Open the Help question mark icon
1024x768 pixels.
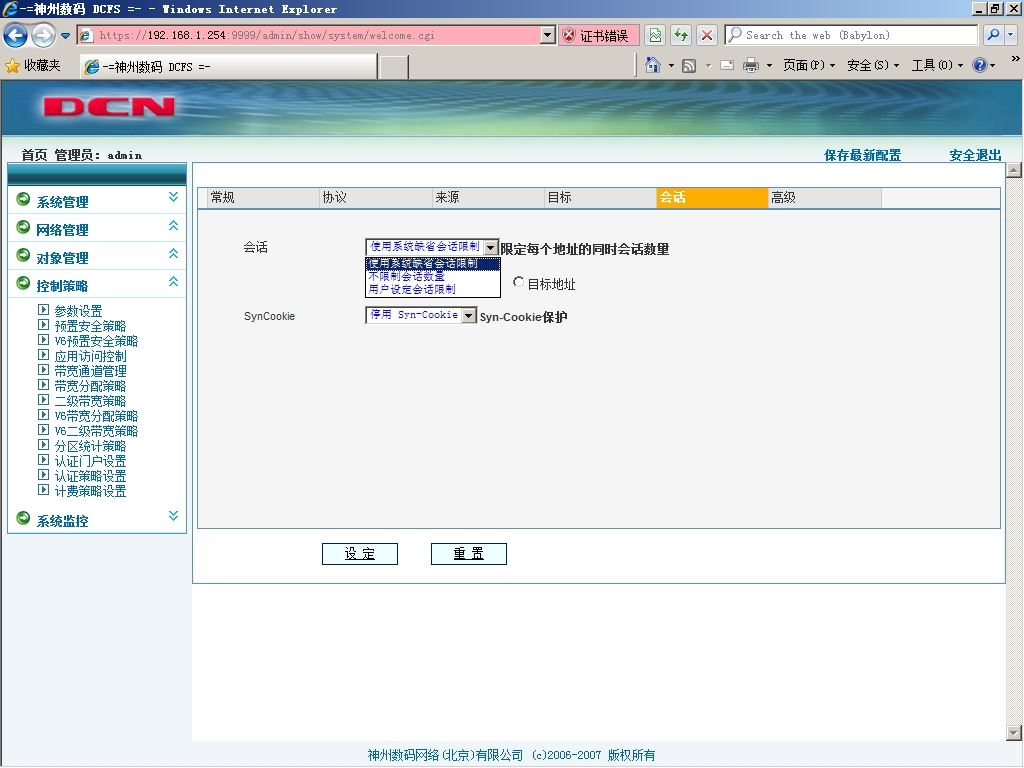click(980, 65)
